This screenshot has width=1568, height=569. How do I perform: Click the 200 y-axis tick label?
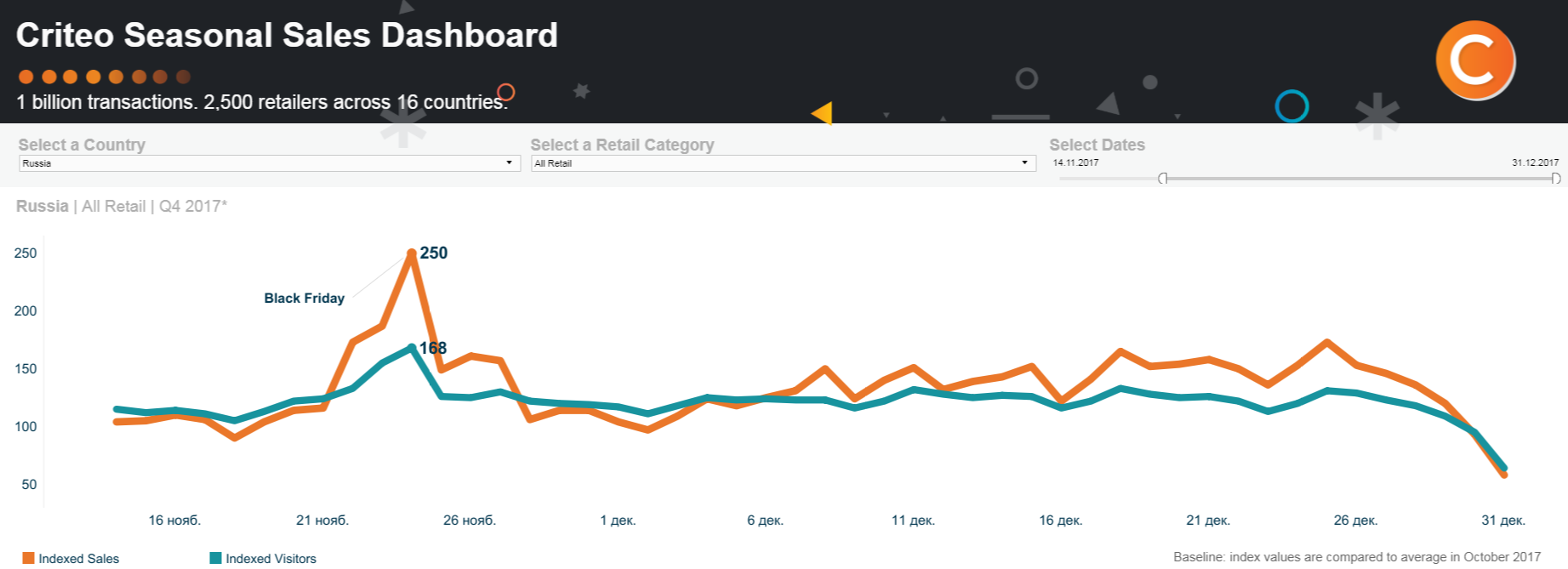[x=26, y=311]
